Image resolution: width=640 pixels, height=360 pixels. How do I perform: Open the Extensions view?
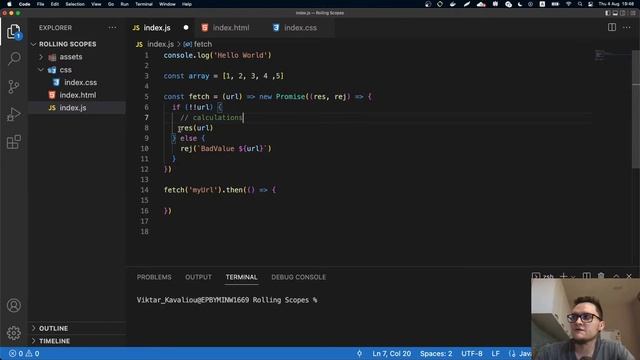coord(14,142)
